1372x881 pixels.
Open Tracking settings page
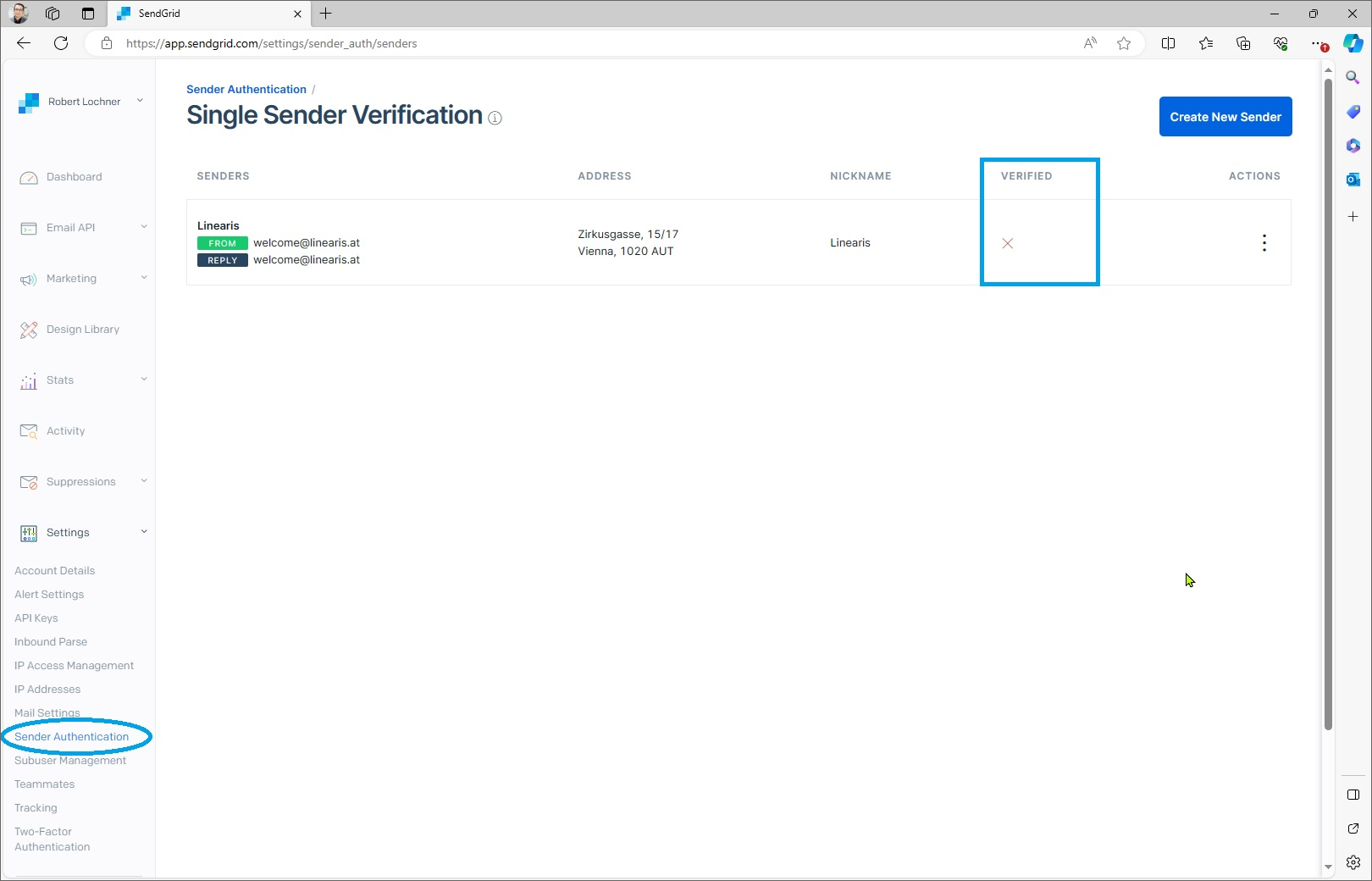[36, 808]
